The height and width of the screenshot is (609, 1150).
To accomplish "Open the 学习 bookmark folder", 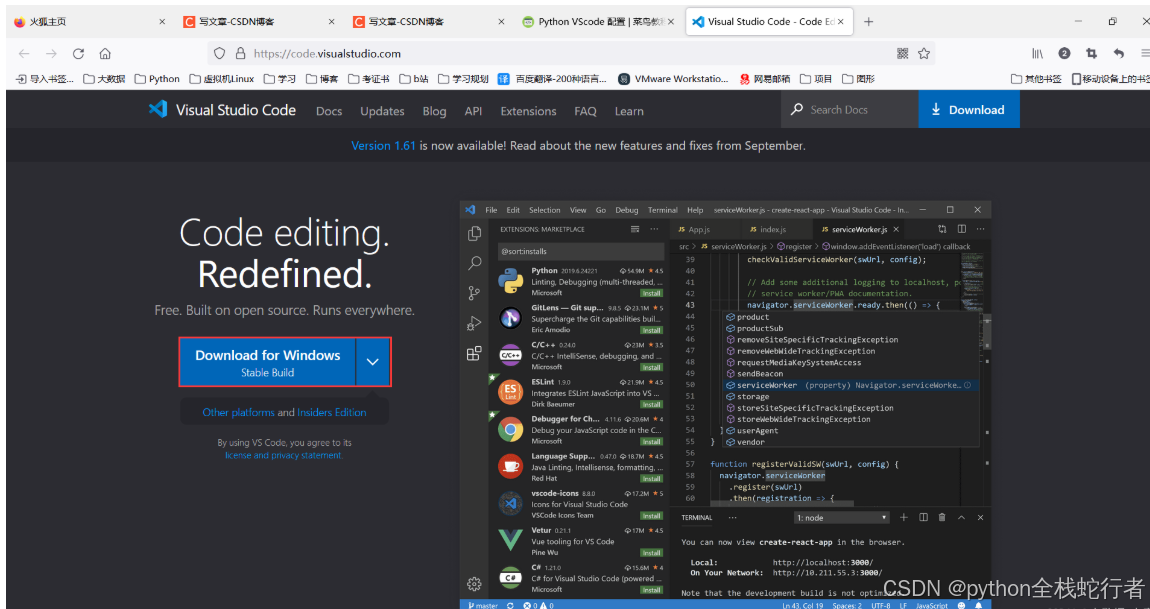I will tap(279, 79).
